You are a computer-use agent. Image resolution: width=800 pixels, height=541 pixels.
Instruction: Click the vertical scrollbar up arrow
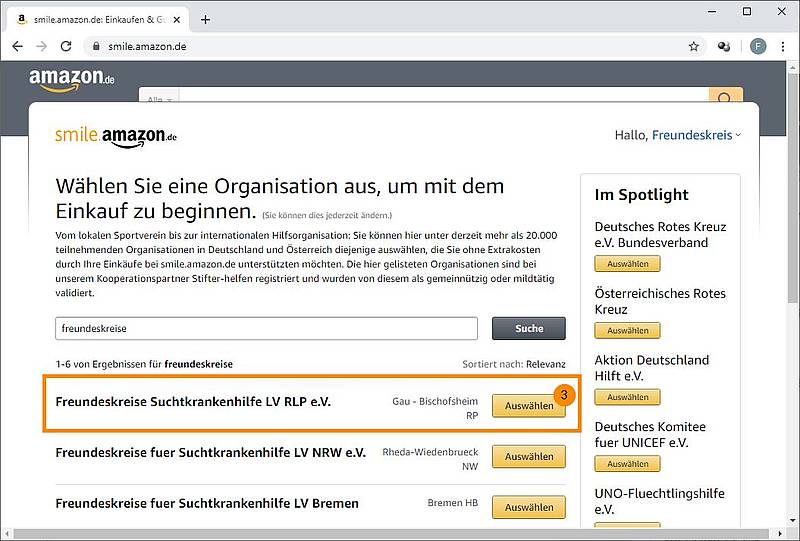(793, 67)
